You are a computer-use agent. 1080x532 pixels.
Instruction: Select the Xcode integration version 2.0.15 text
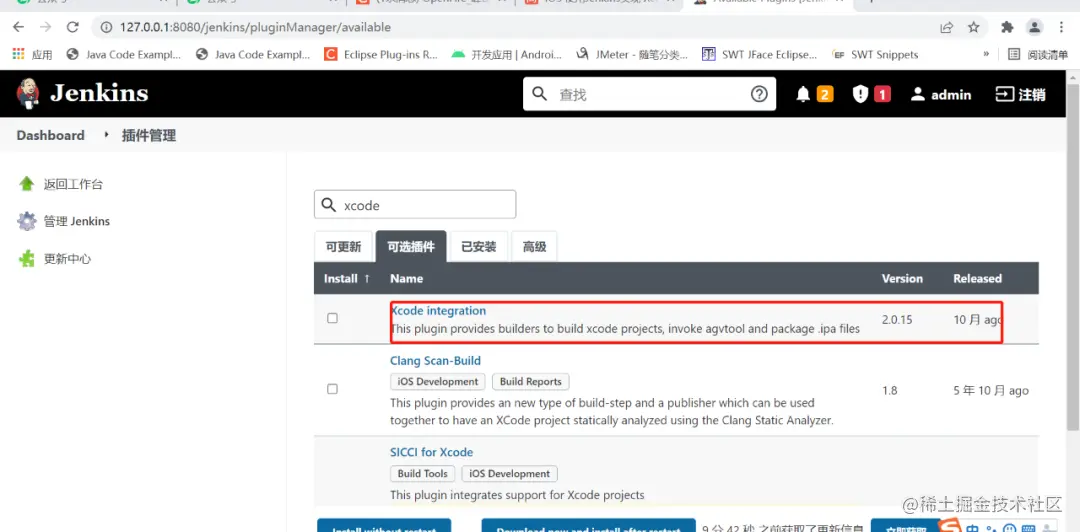(898, 320)
